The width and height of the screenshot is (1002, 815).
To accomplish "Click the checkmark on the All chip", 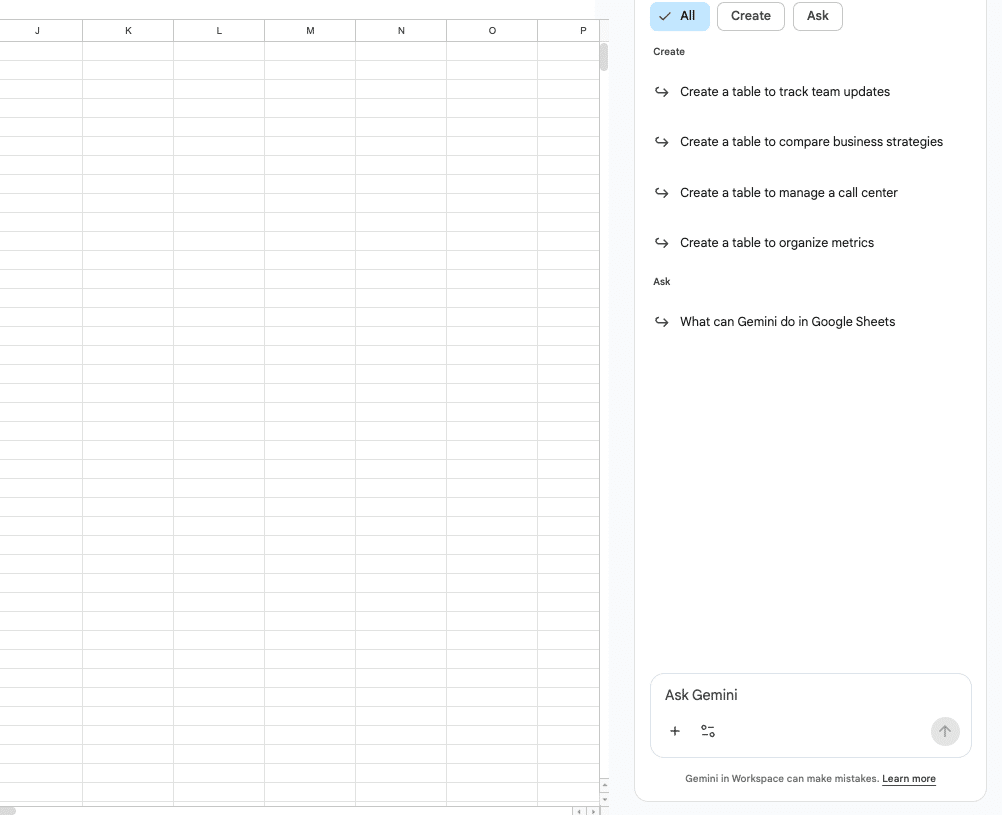I will point(665,17).
